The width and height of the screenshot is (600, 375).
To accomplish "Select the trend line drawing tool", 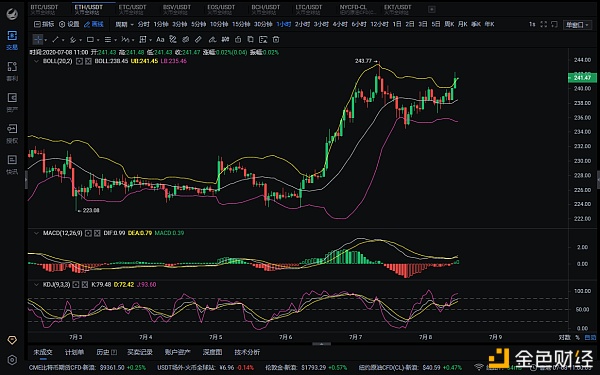I will [55, 39].
